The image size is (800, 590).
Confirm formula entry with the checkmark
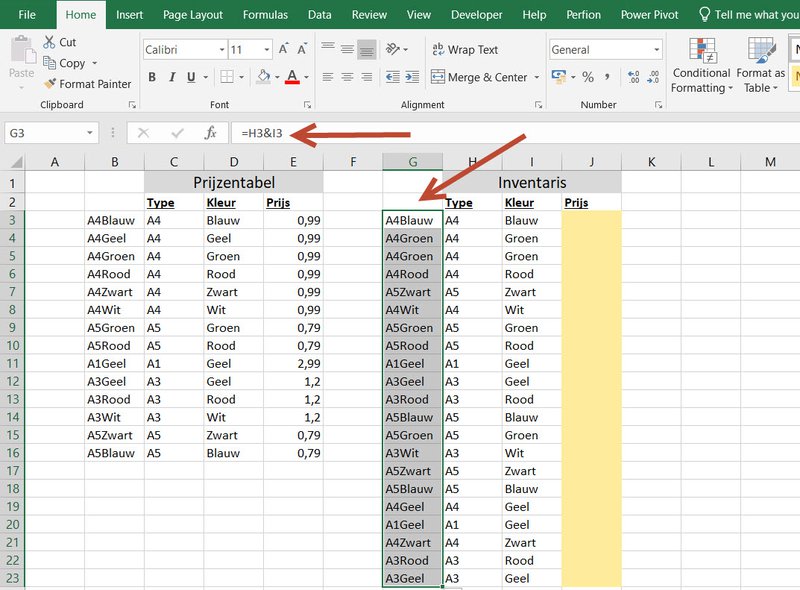[x=178, y=133]
